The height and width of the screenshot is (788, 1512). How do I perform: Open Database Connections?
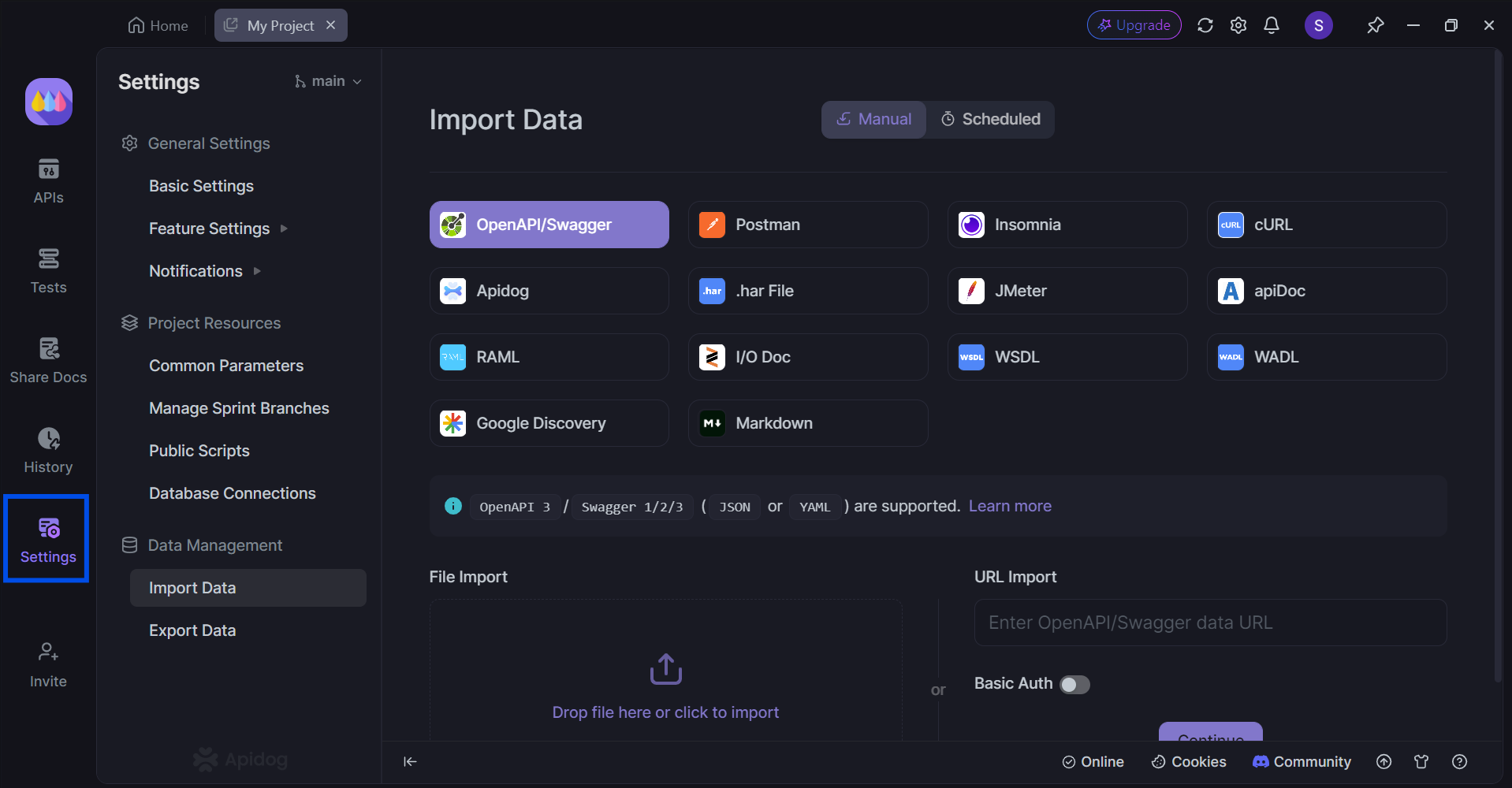click(233, 493)
